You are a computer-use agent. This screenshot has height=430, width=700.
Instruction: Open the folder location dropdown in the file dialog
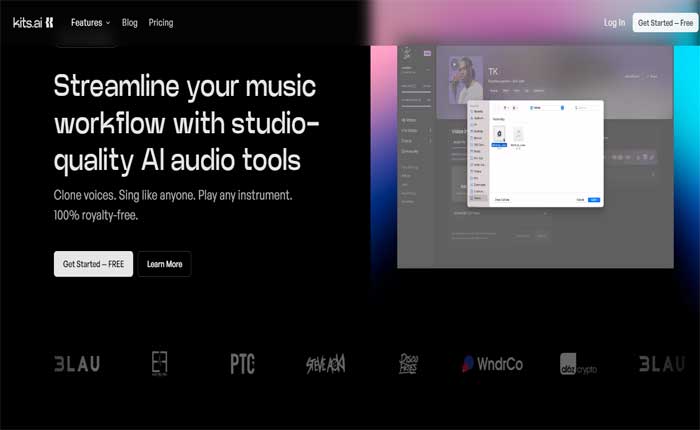coord(545,106)
